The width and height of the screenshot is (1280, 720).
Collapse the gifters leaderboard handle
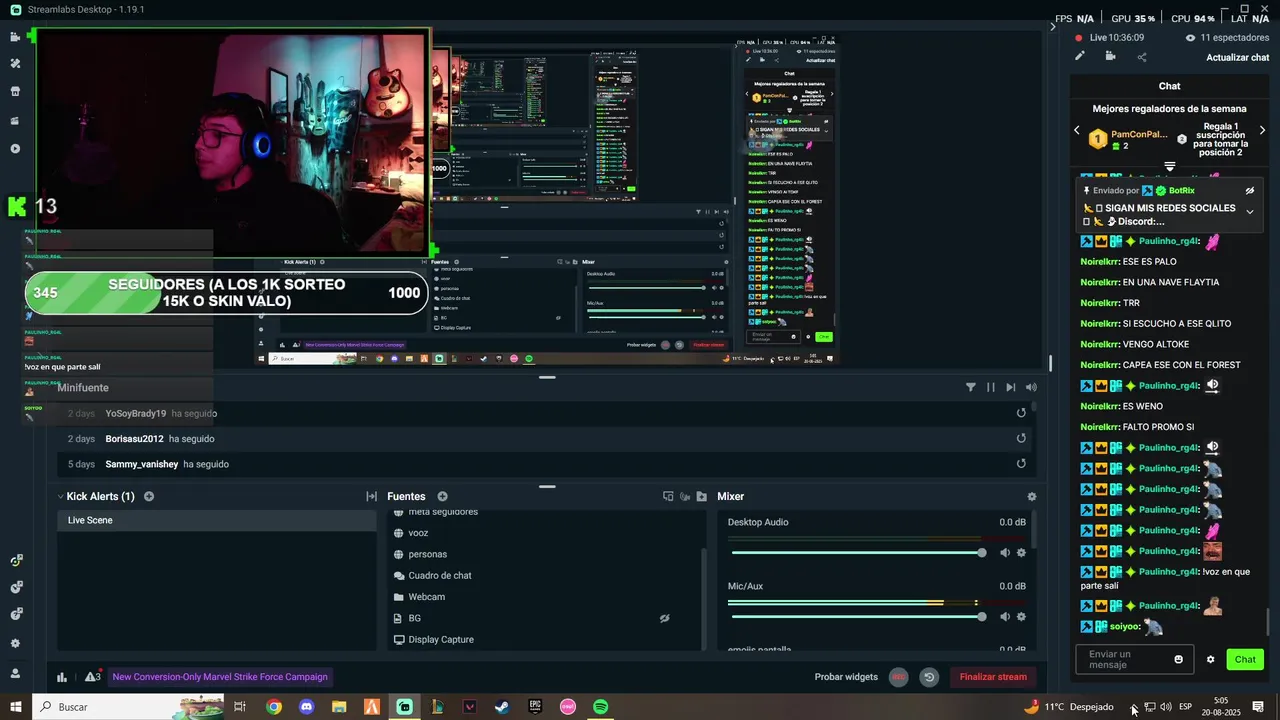[1169, 166]
